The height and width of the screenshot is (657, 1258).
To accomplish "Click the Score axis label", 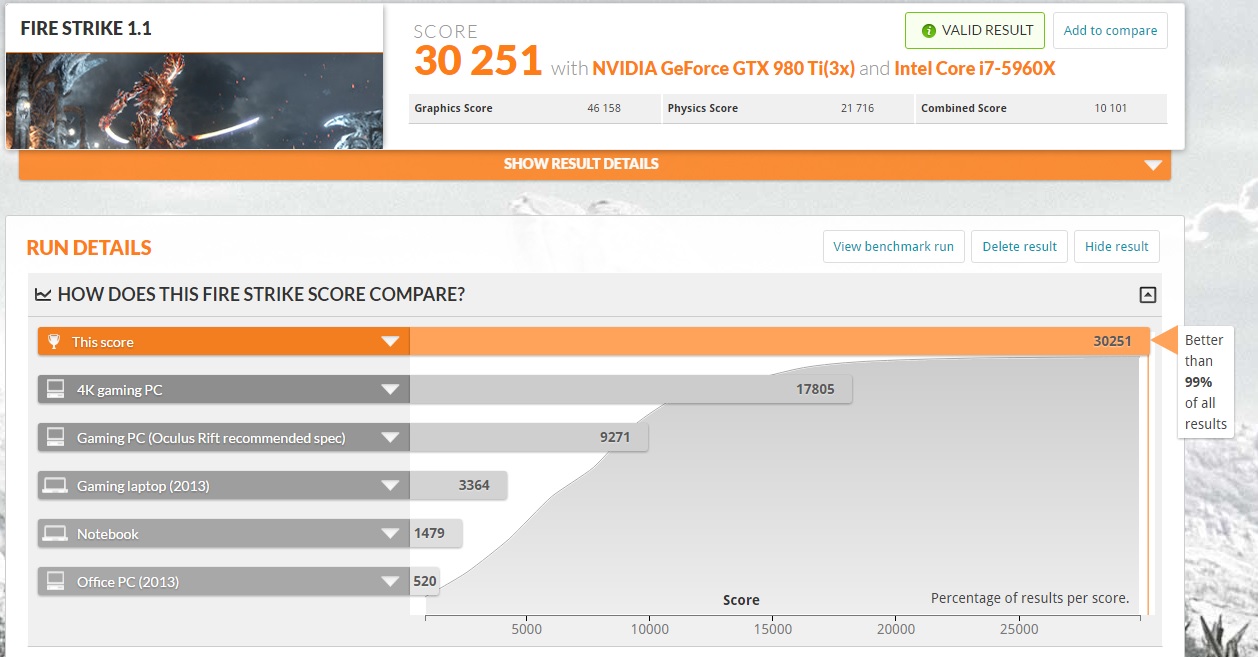I will point(741,600).
